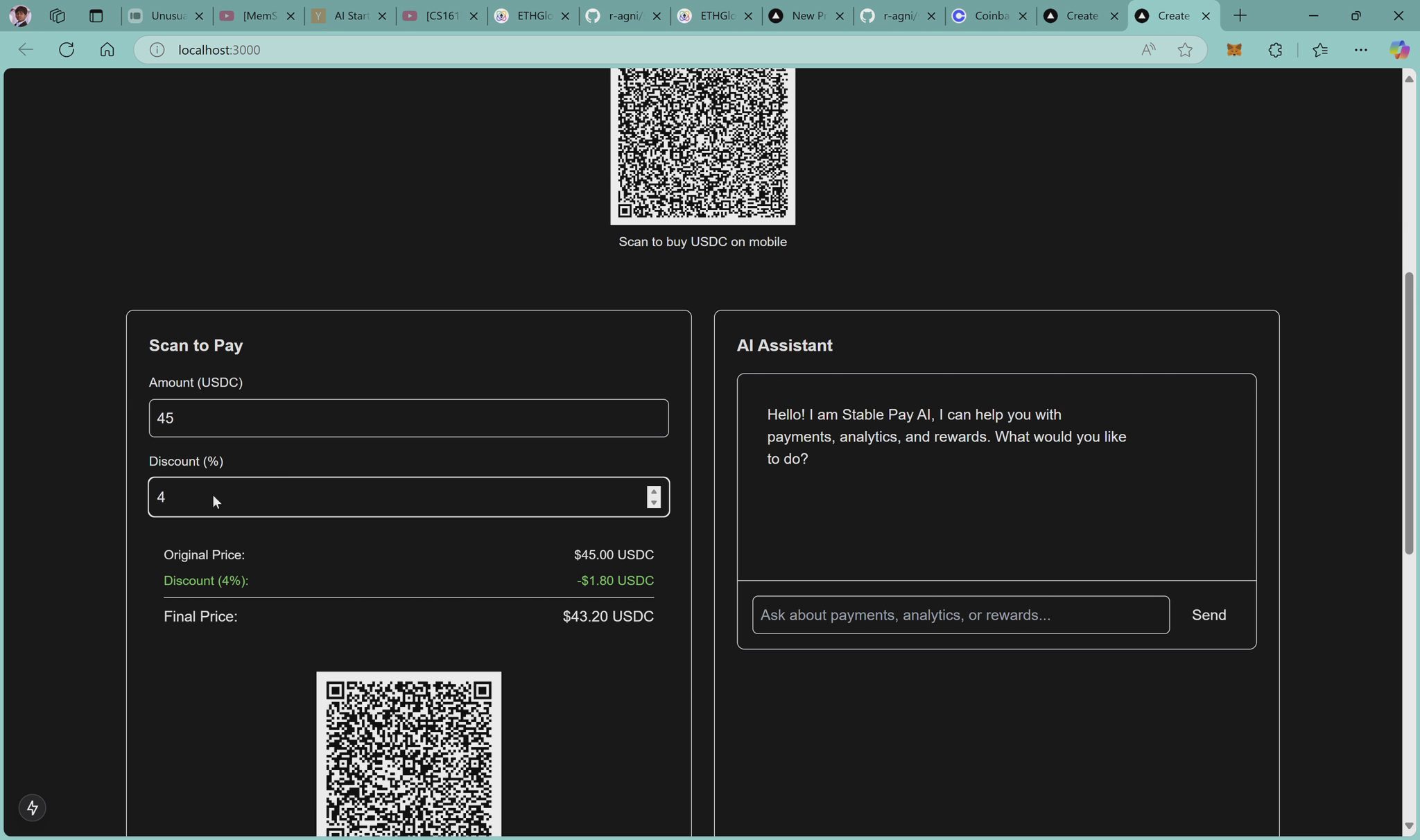This screenshot has width=1420, height=840.
Task: Open settings and more ellipsis menu
Action: [1360, 49]
